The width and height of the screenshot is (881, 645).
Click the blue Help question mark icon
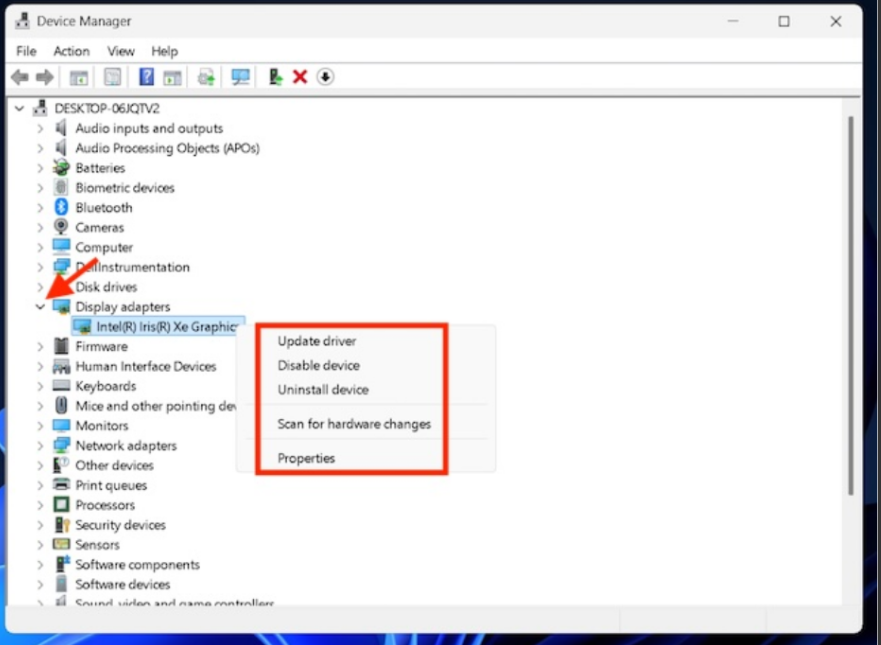coord(146,77)
